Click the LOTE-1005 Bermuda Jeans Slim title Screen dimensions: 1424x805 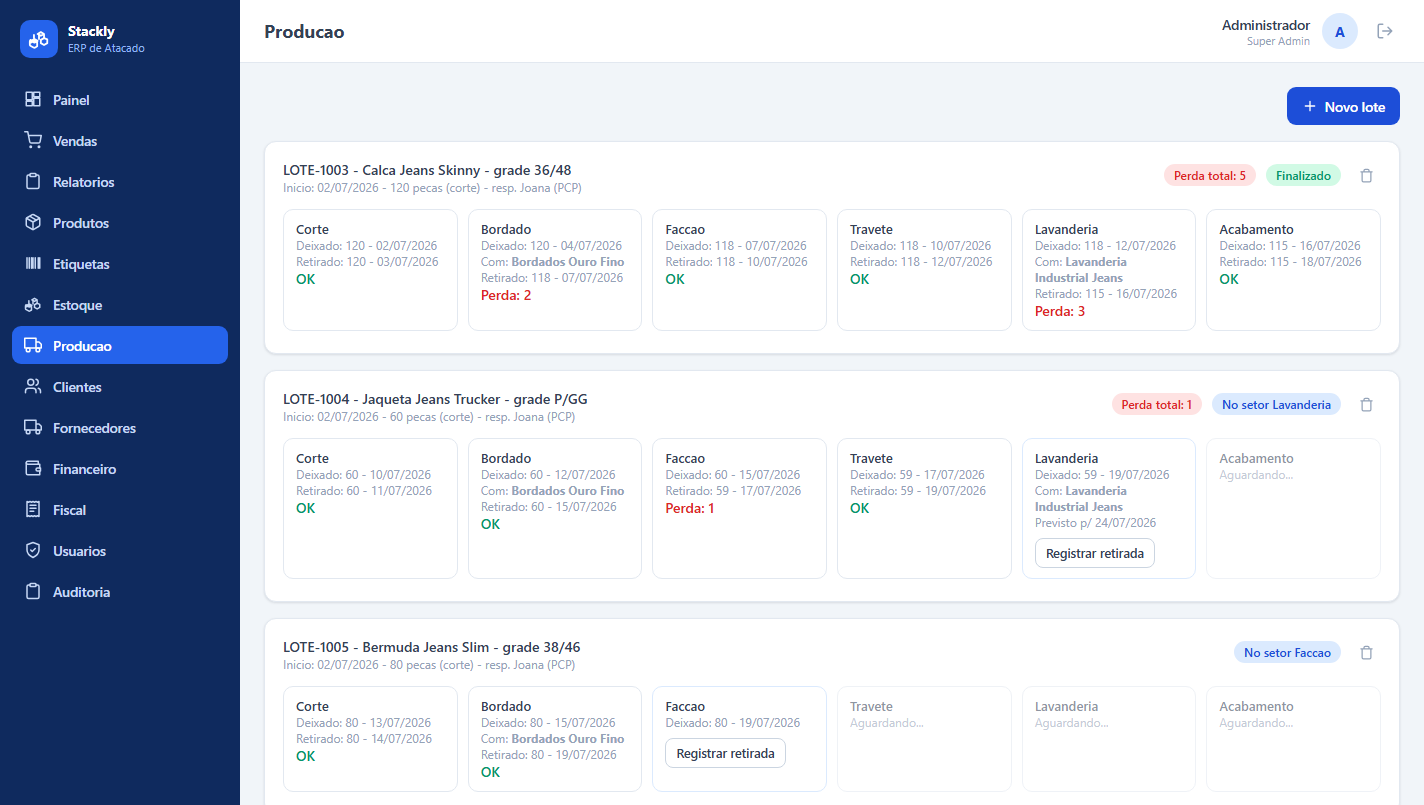click(432, 647)
